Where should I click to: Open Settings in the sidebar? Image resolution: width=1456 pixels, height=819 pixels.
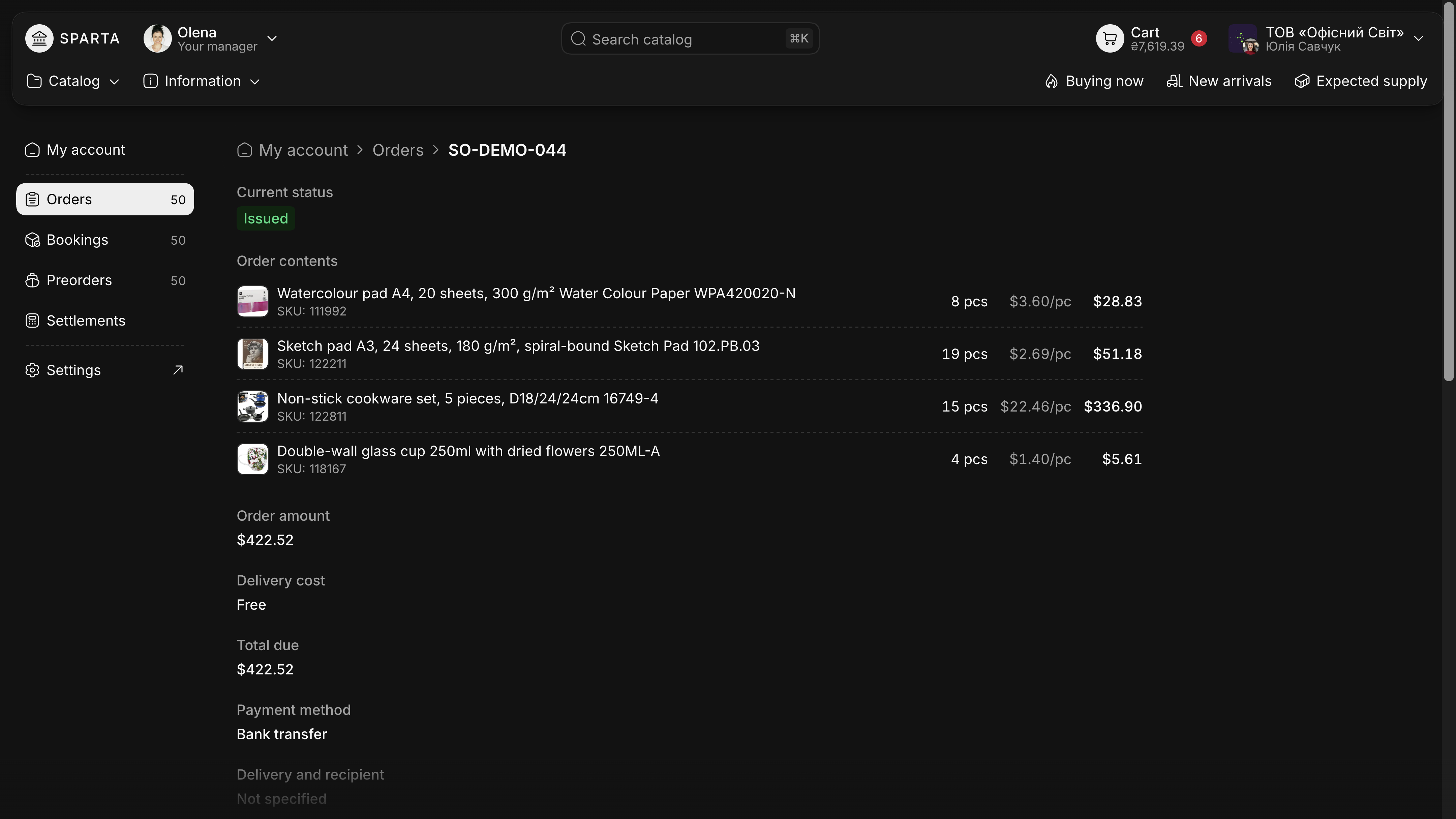pos(105,370)
